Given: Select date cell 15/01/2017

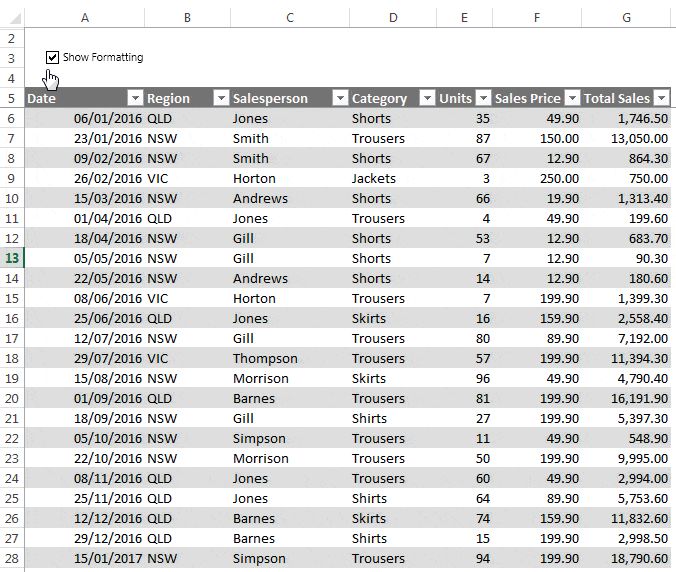Looking at the screenshot, I should (x=84, y=558).
